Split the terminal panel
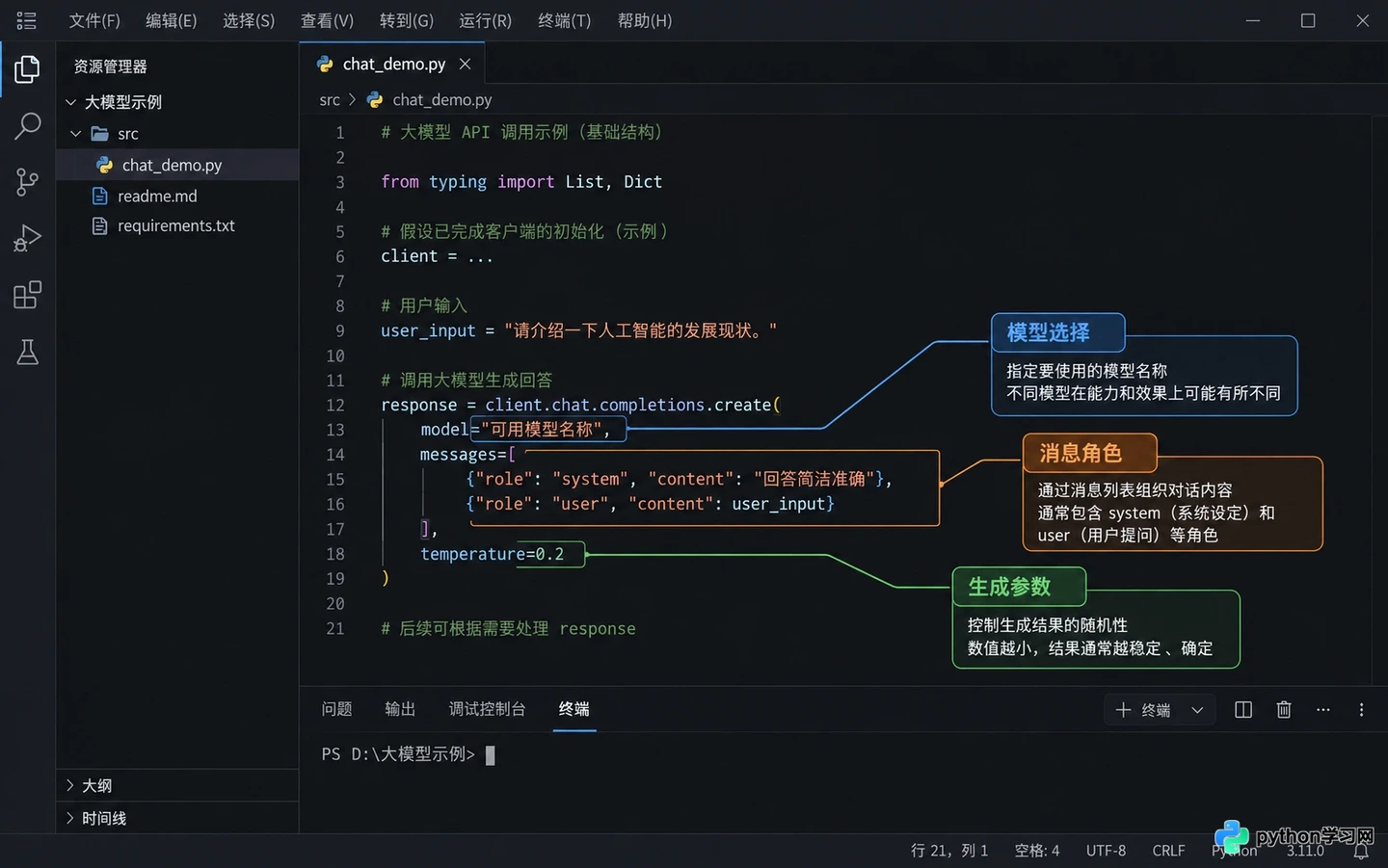 pos(1243,710)
